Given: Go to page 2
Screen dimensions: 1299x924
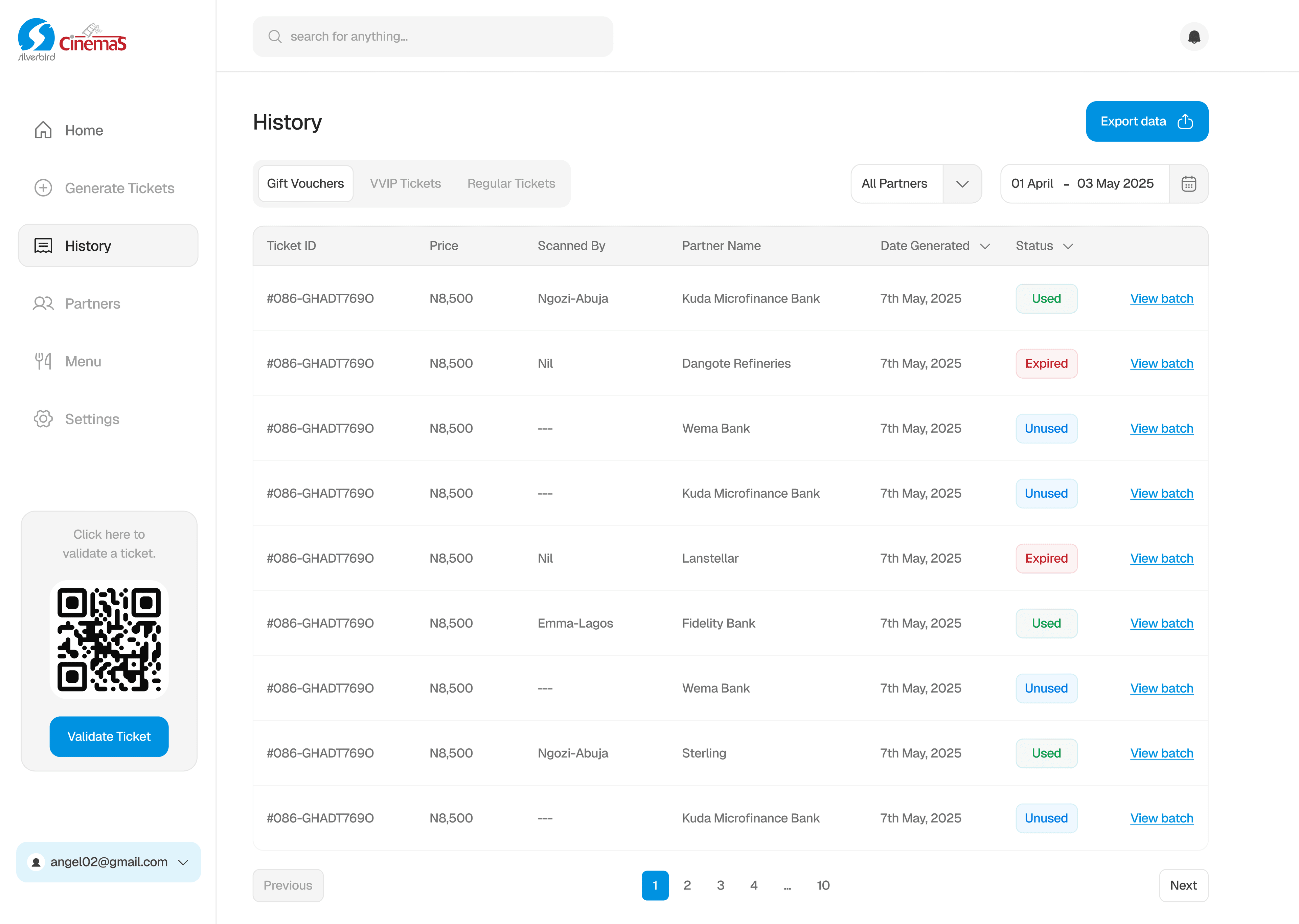Looking at the screenshot, I should [687, 885].
